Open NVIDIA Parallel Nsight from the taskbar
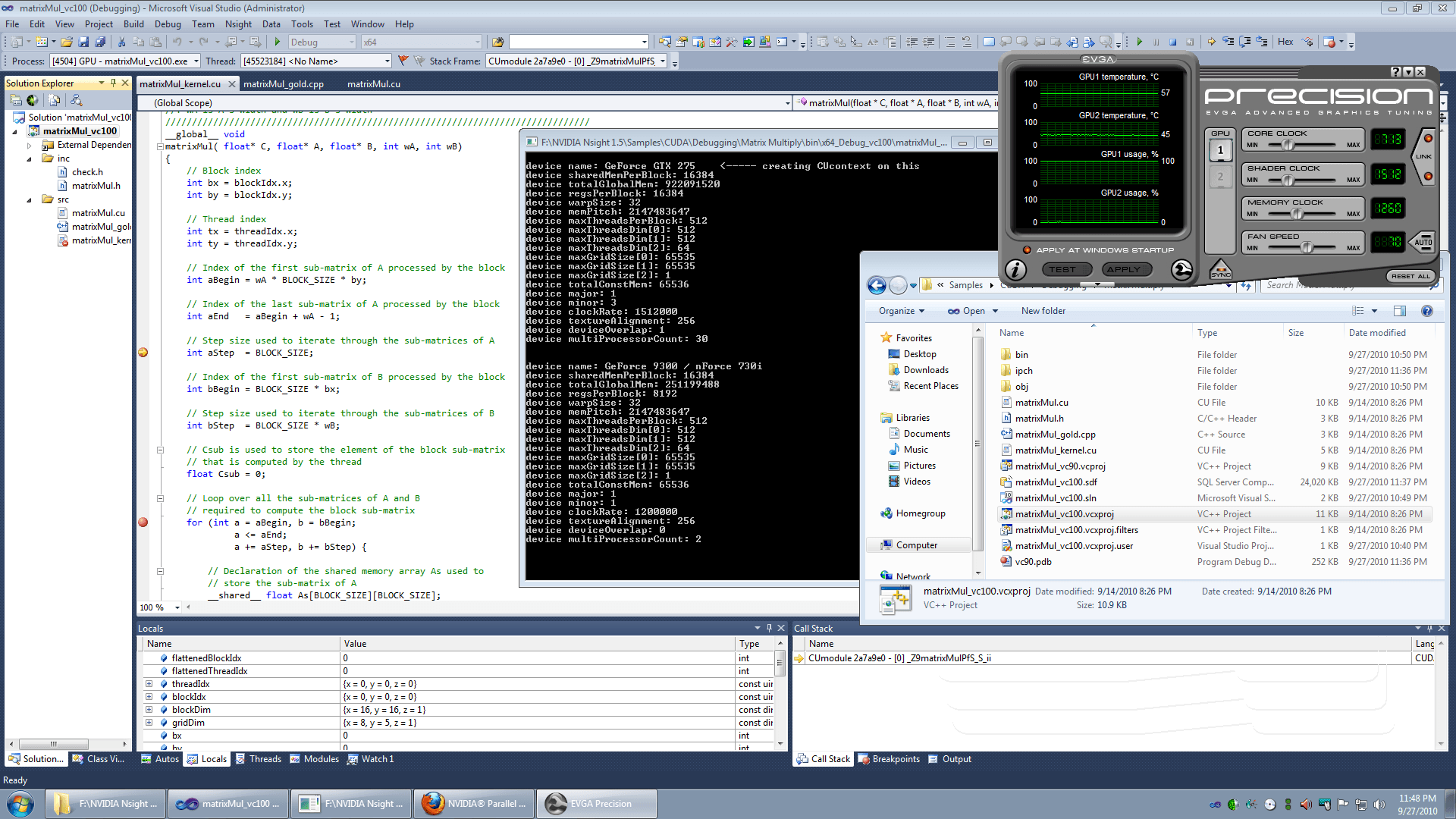 (474, 803)
